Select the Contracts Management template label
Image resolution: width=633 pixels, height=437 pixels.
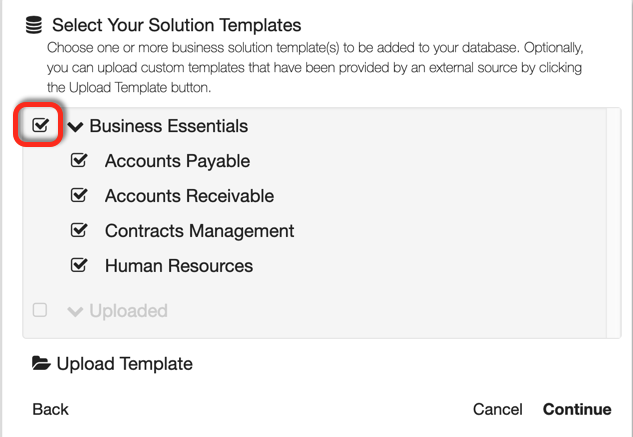tap(199, 231)
